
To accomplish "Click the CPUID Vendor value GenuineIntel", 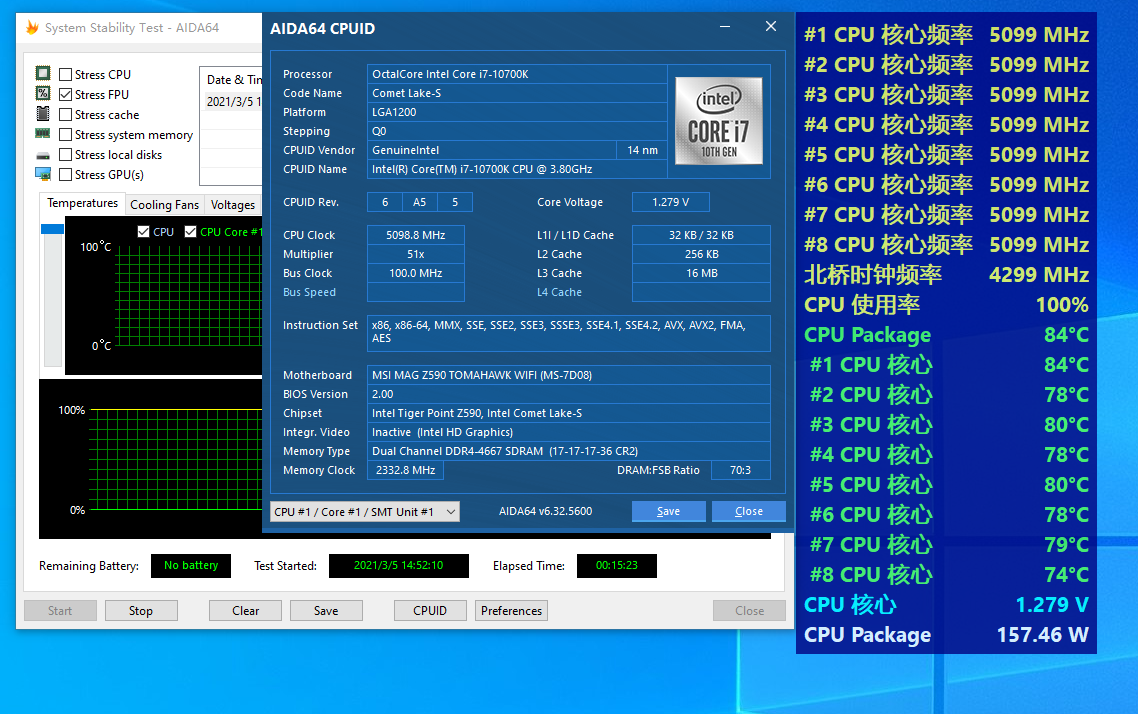I will [491, 150].
